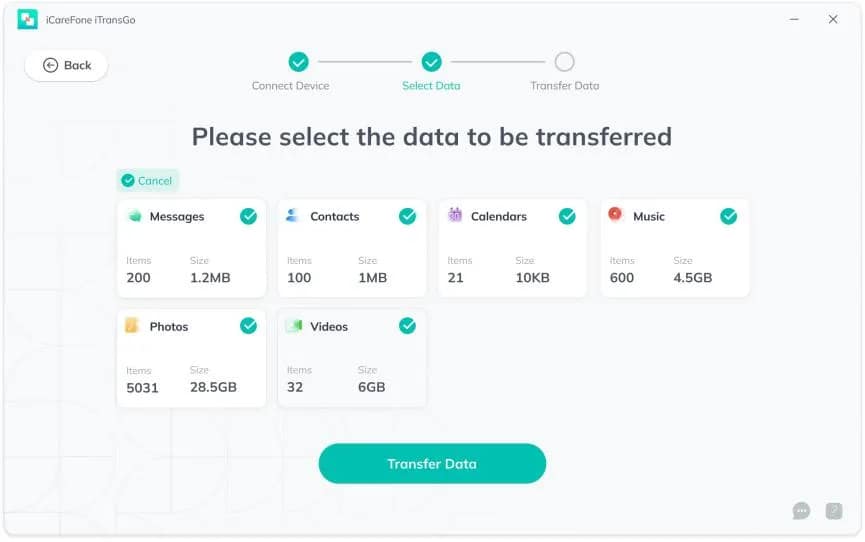The width and height of the screenshot is (865, 542).
Task: Click the Videos category icon
Action: coord(294,326)
